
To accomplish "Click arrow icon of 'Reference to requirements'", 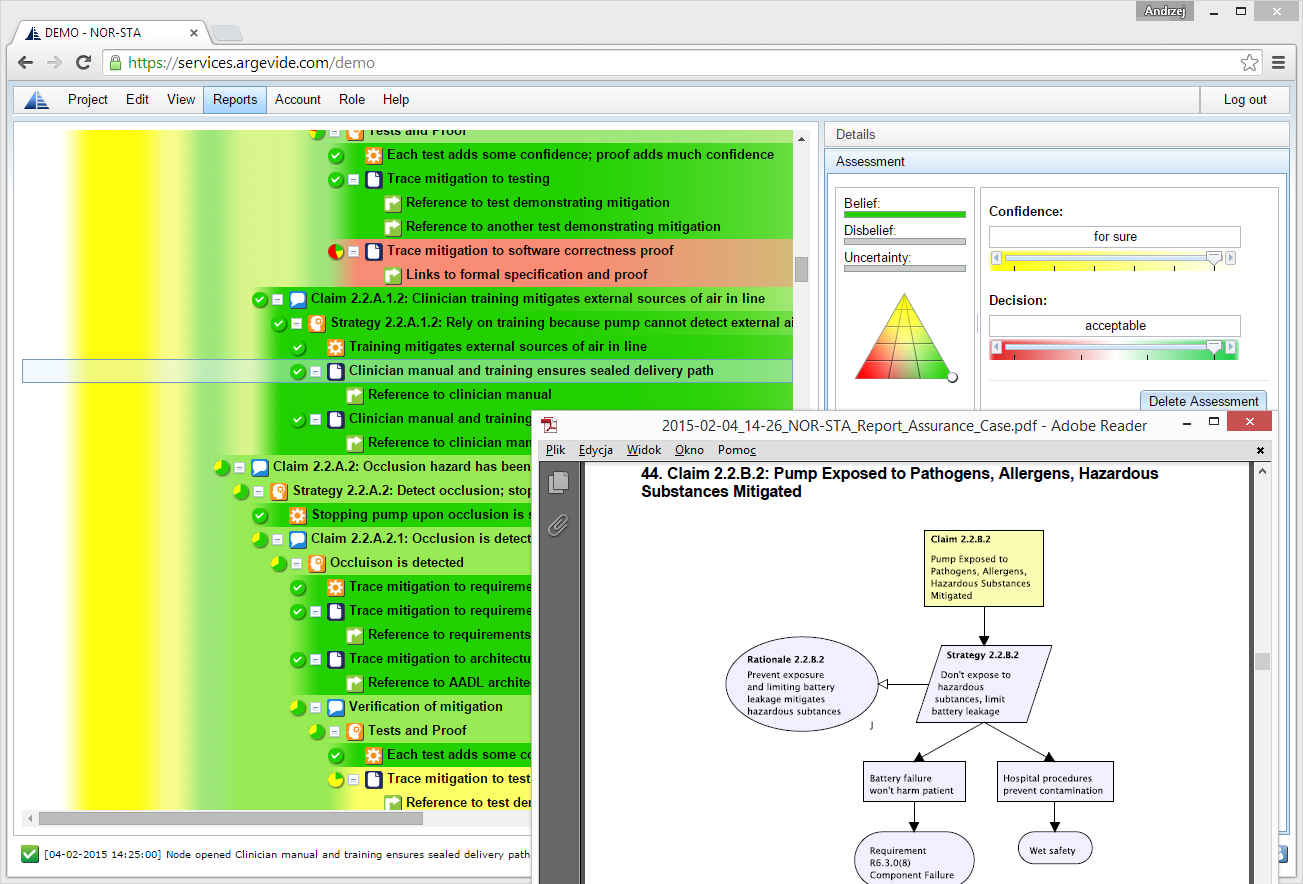I will [x=355, y=635].
